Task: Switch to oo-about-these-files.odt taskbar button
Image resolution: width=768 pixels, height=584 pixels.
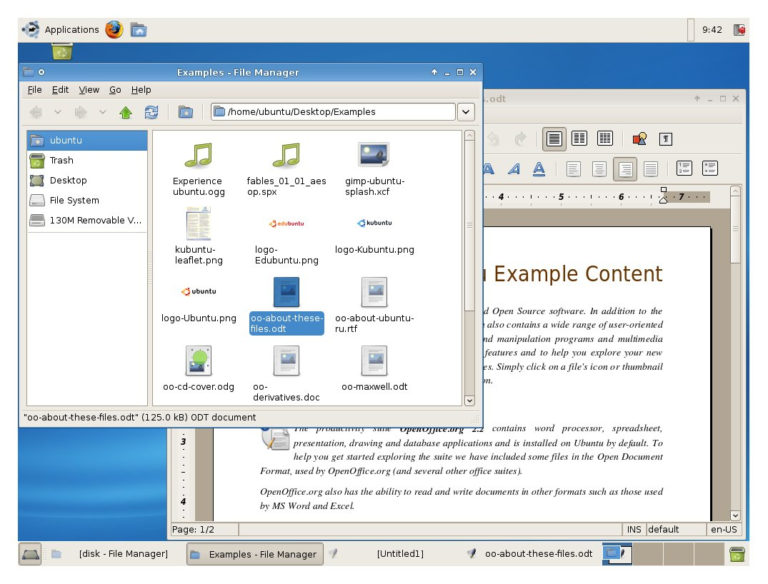Action: [531, 554]
